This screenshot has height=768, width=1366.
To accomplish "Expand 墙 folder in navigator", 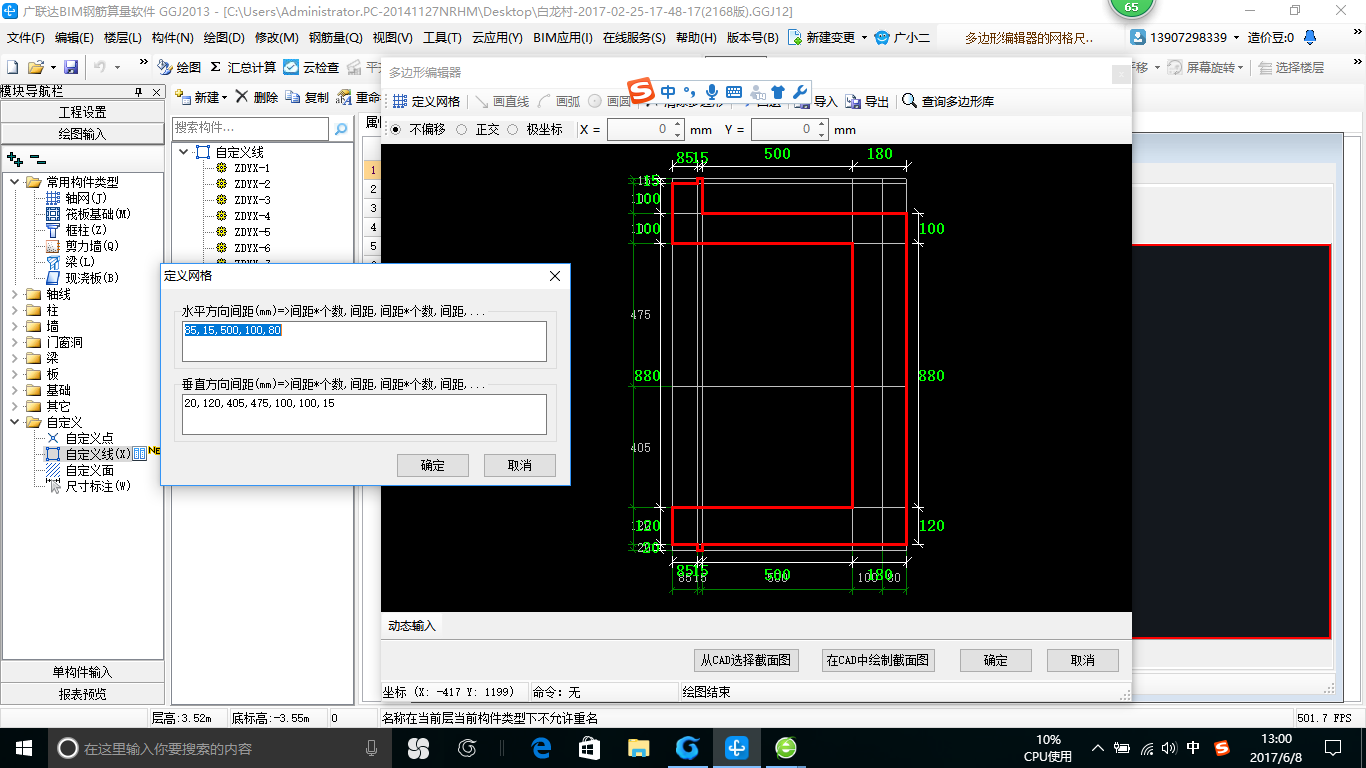I will (x=15, y=326).
